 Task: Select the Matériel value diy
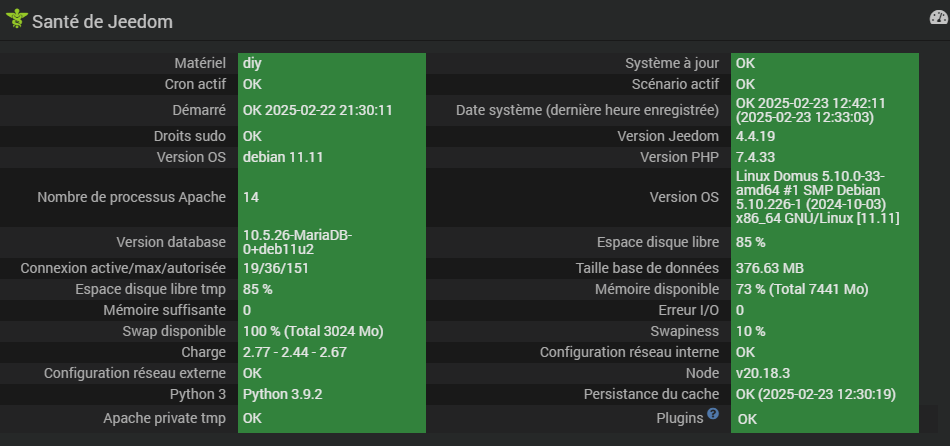click(253, 63)
